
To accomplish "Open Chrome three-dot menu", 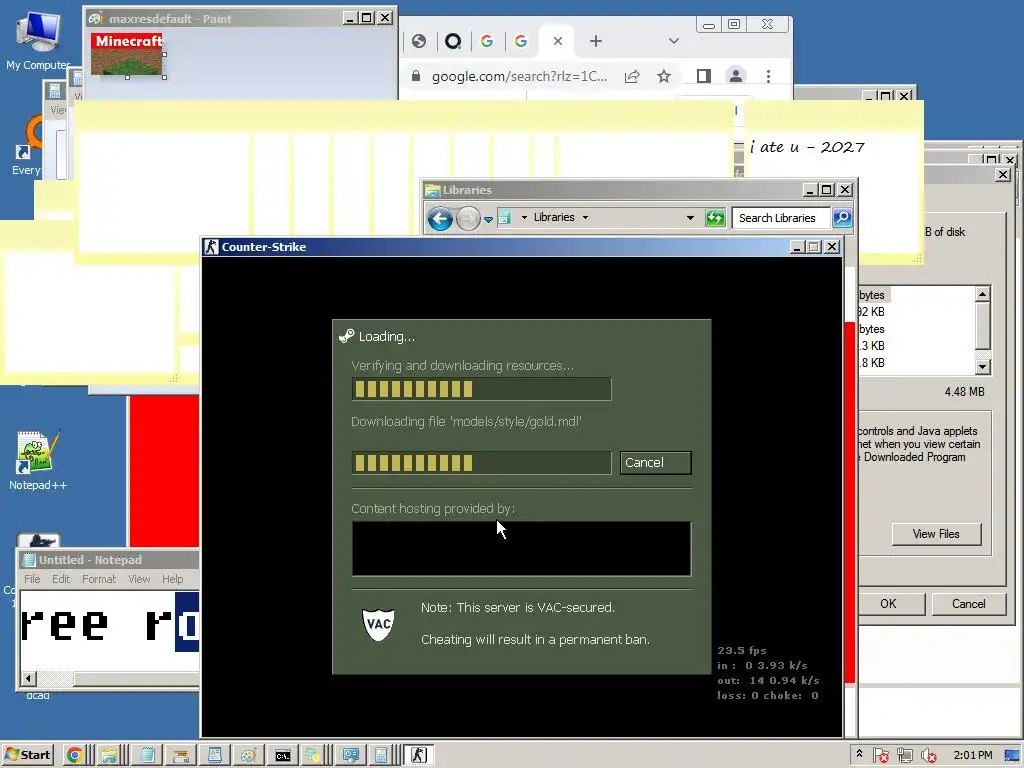I will point(769,76).
